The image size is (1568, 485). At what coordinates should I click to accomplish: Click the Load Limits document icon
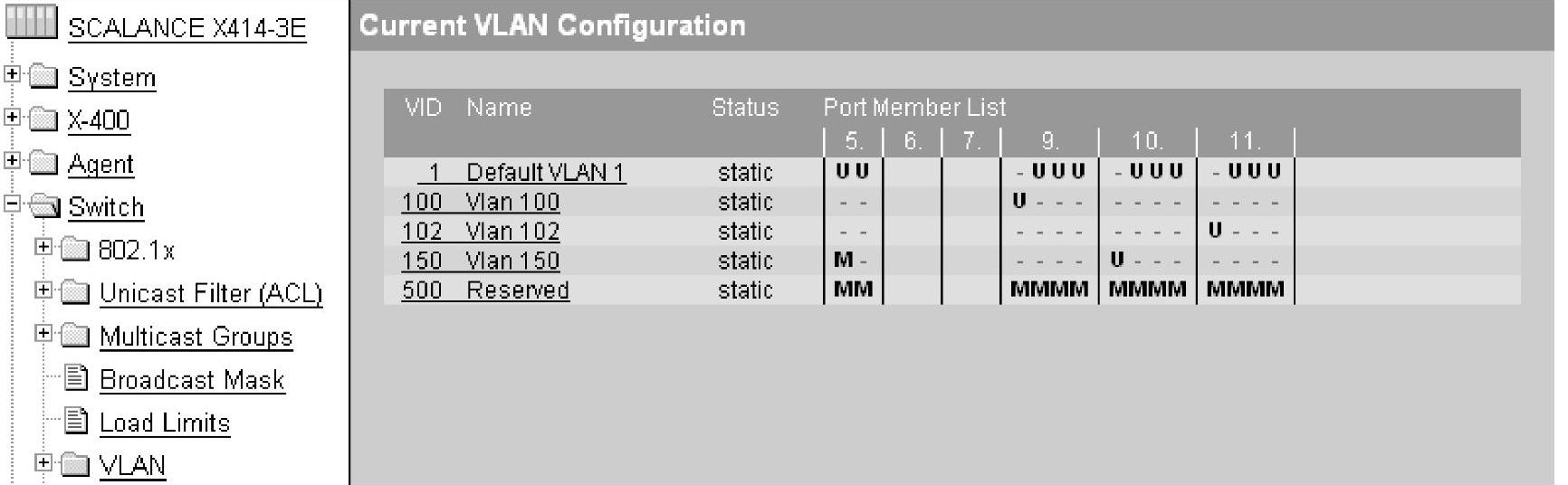[78, 422]
